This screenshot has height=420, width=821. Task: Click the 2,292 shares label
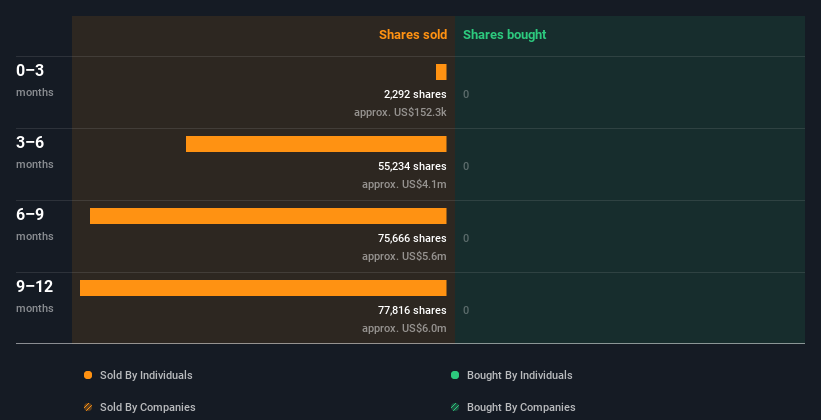coord(415,94)
